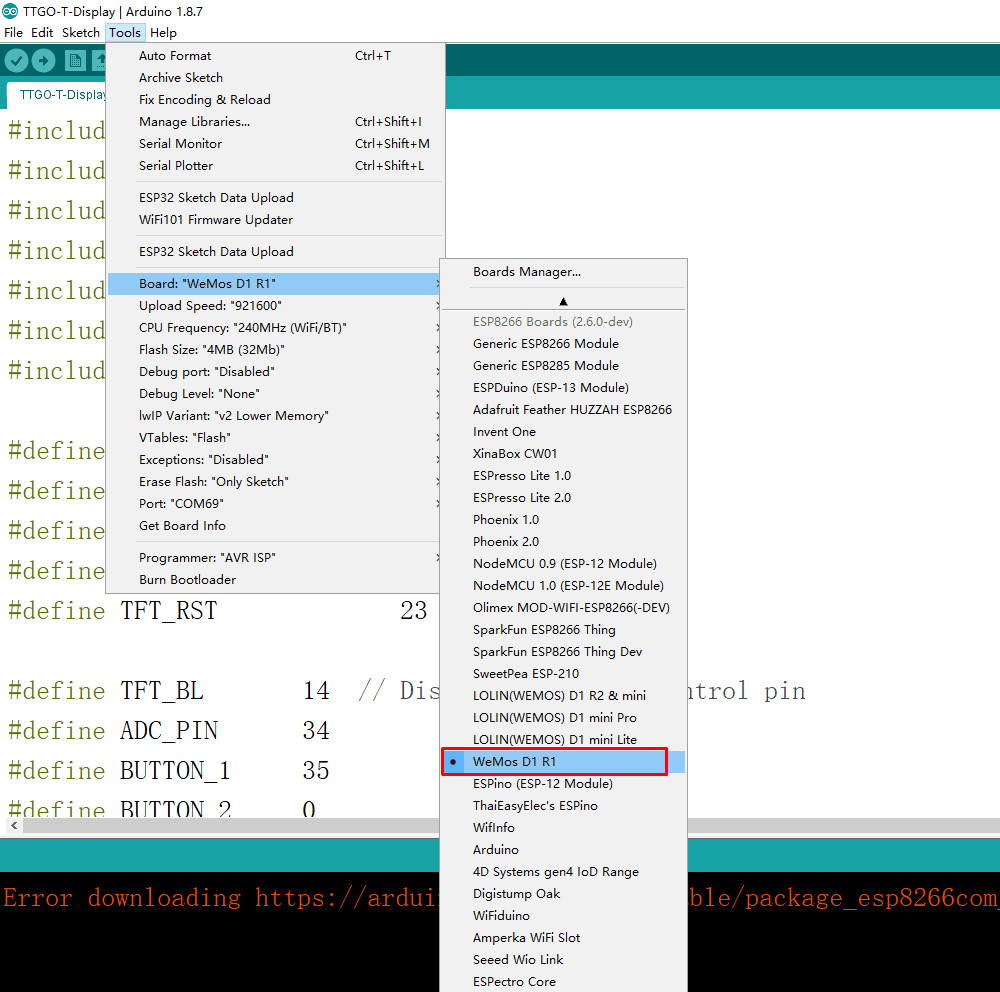Select the WeMos D1 R1 board option
The height and width of the screenshot is (992, 1000).
click(x=514, y=762)
